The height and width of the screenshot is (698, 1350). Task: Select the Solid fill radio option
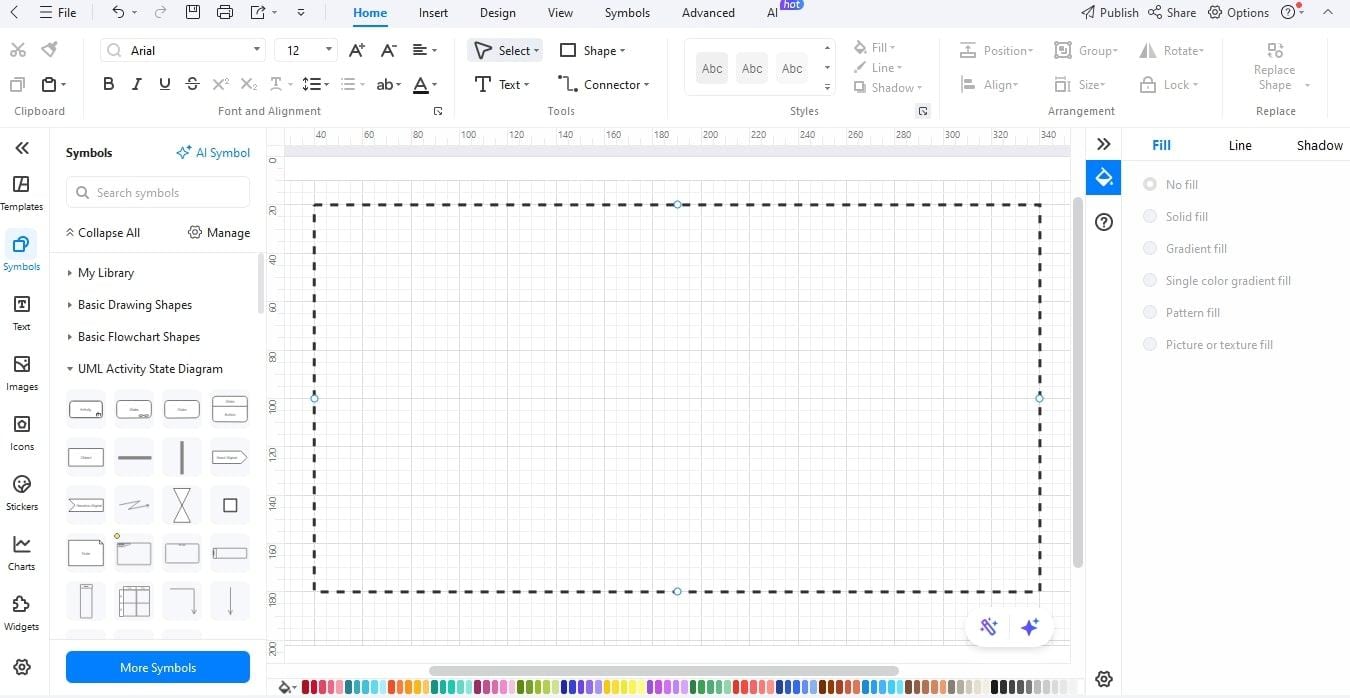(x=1150, y=216)
